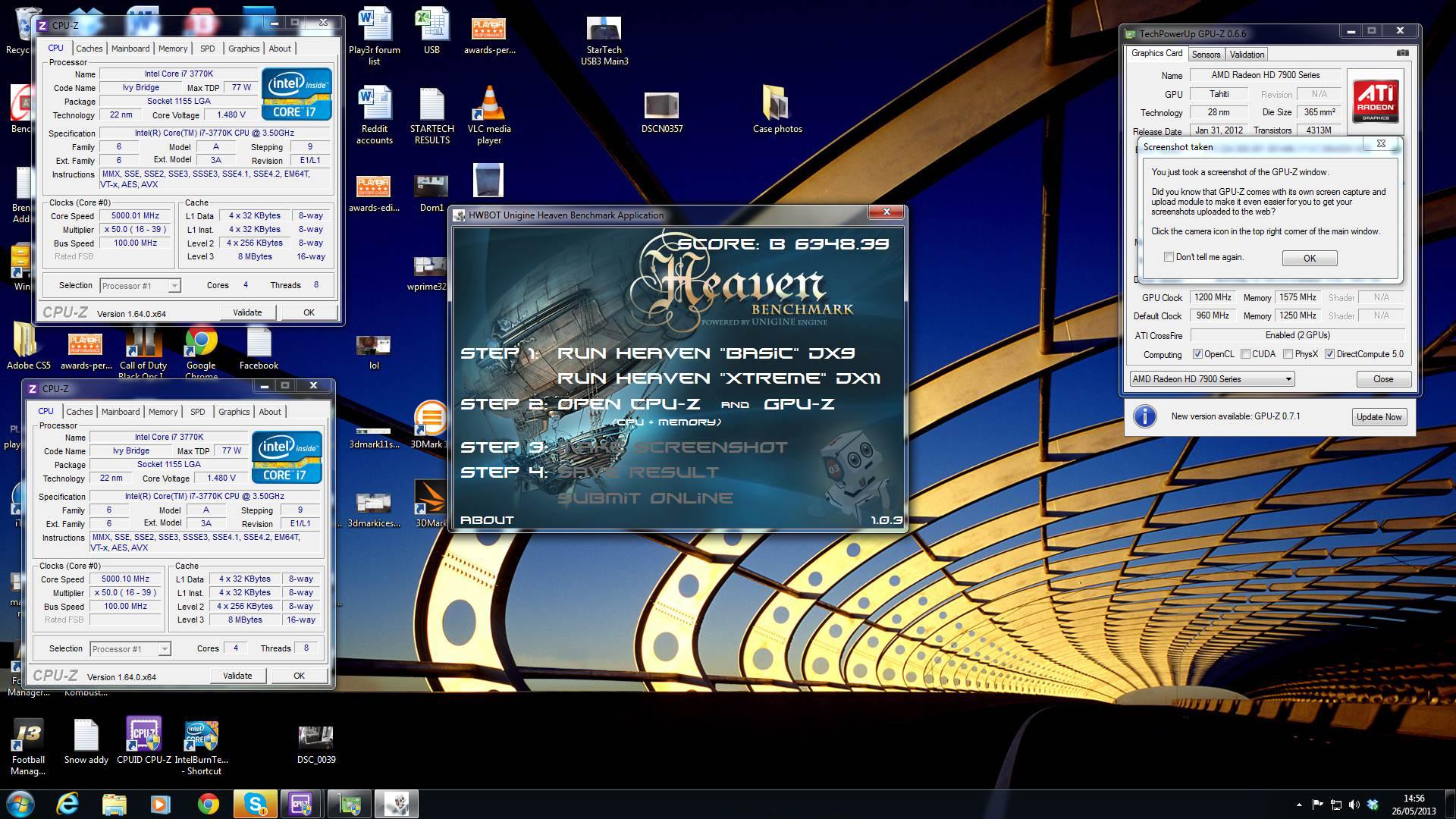This screenshot has width=1456, height=819.
Task: Open SPD tab in bottom CPU-Z window
Action: coord(198,412)
